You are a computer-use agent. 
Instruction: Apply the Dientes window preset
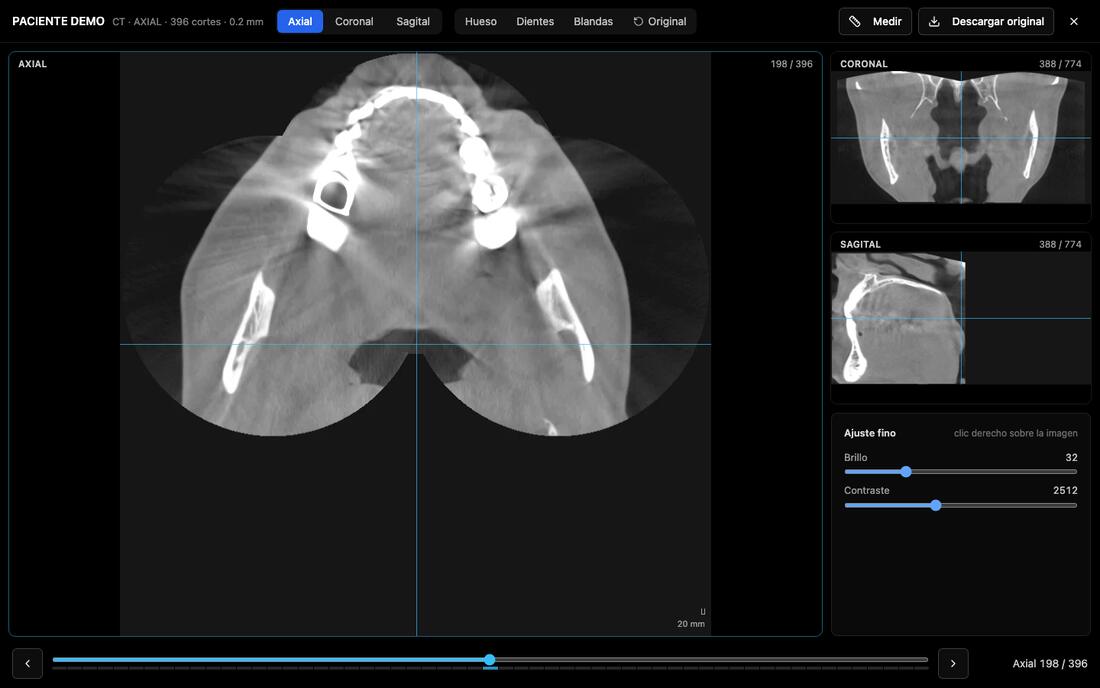535,22
